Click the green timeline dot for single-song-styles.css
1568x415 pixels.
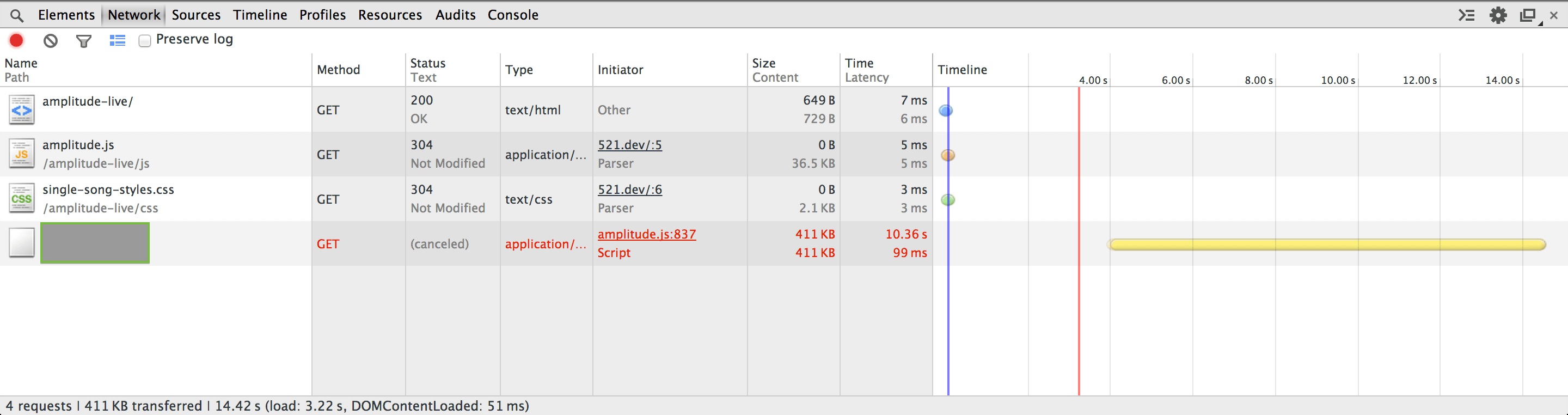(948, 199)
